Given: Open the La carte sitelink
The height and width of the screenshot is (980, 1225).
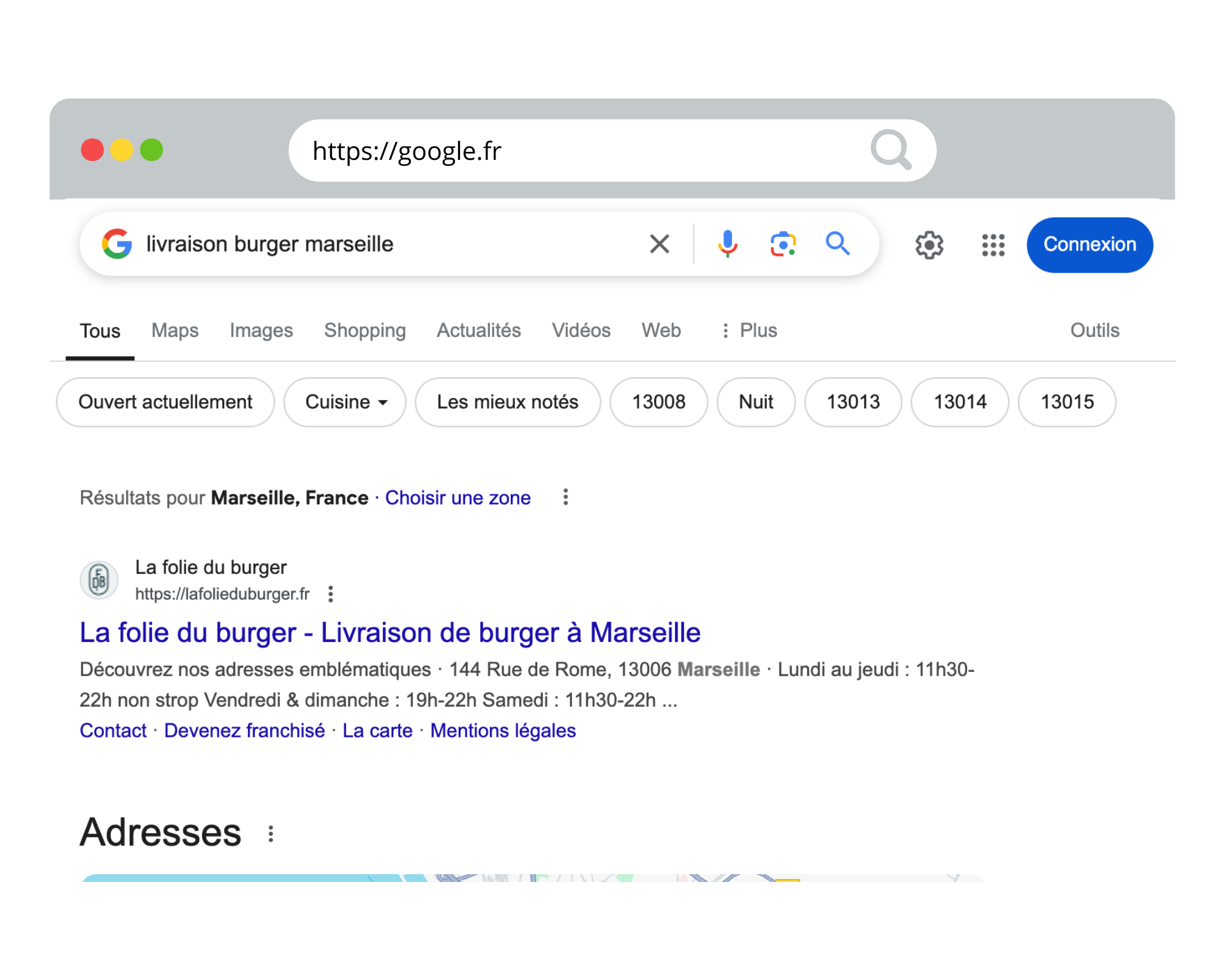Looking at the screenshot, I should (x=377, y=731).
